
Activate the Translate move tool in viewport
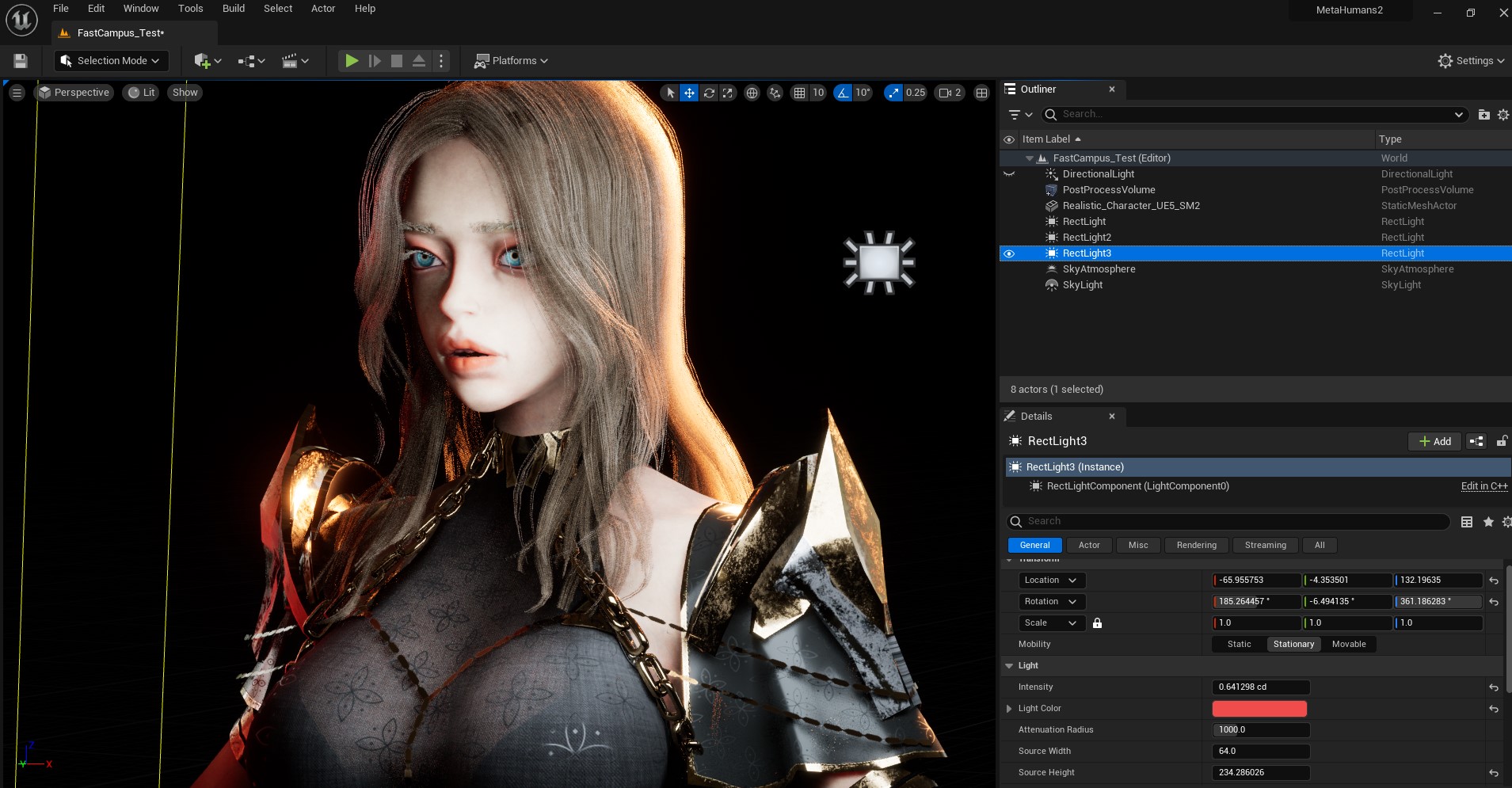click(x=689, y=93)
